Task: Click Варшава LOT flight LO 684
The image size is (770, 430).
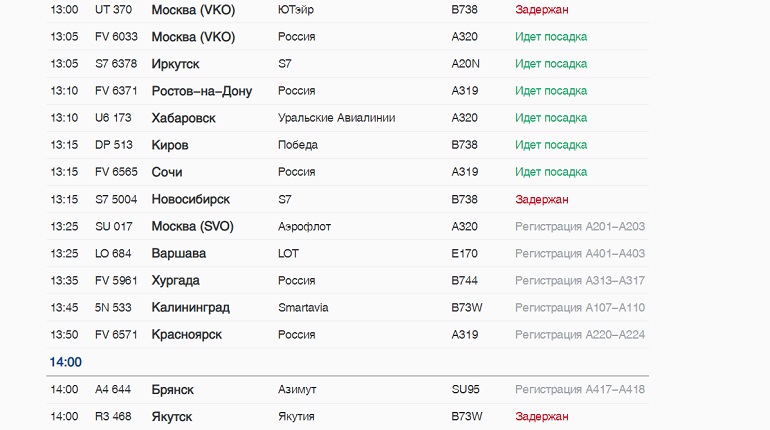Action: pyautogui.click(x=348, y=253)
